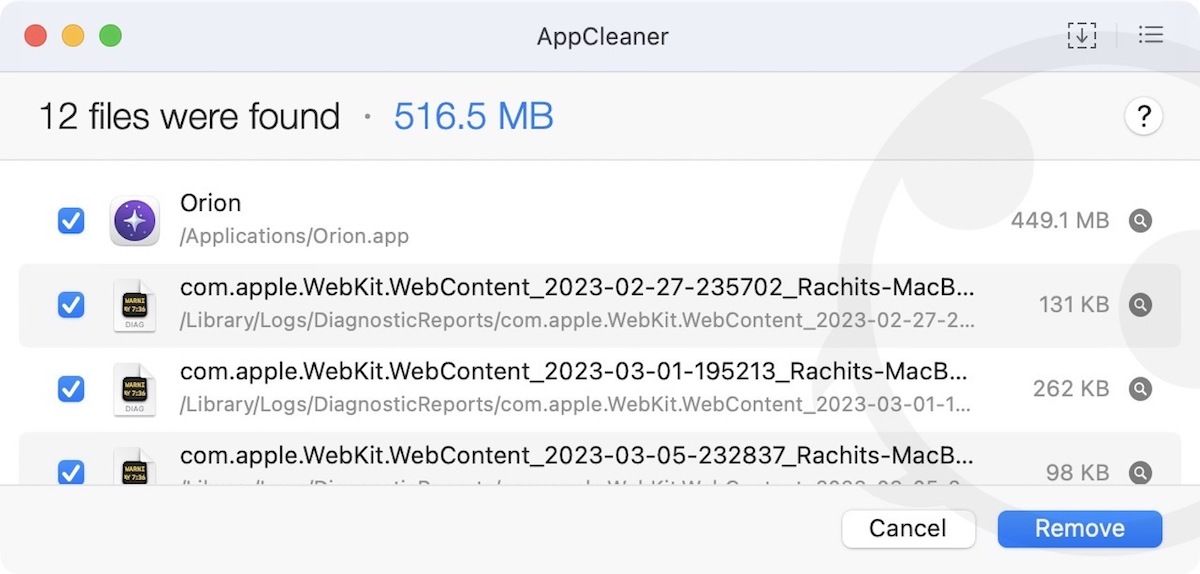
Task: Click the question mark help button
Action: (x=1143, y=117)
